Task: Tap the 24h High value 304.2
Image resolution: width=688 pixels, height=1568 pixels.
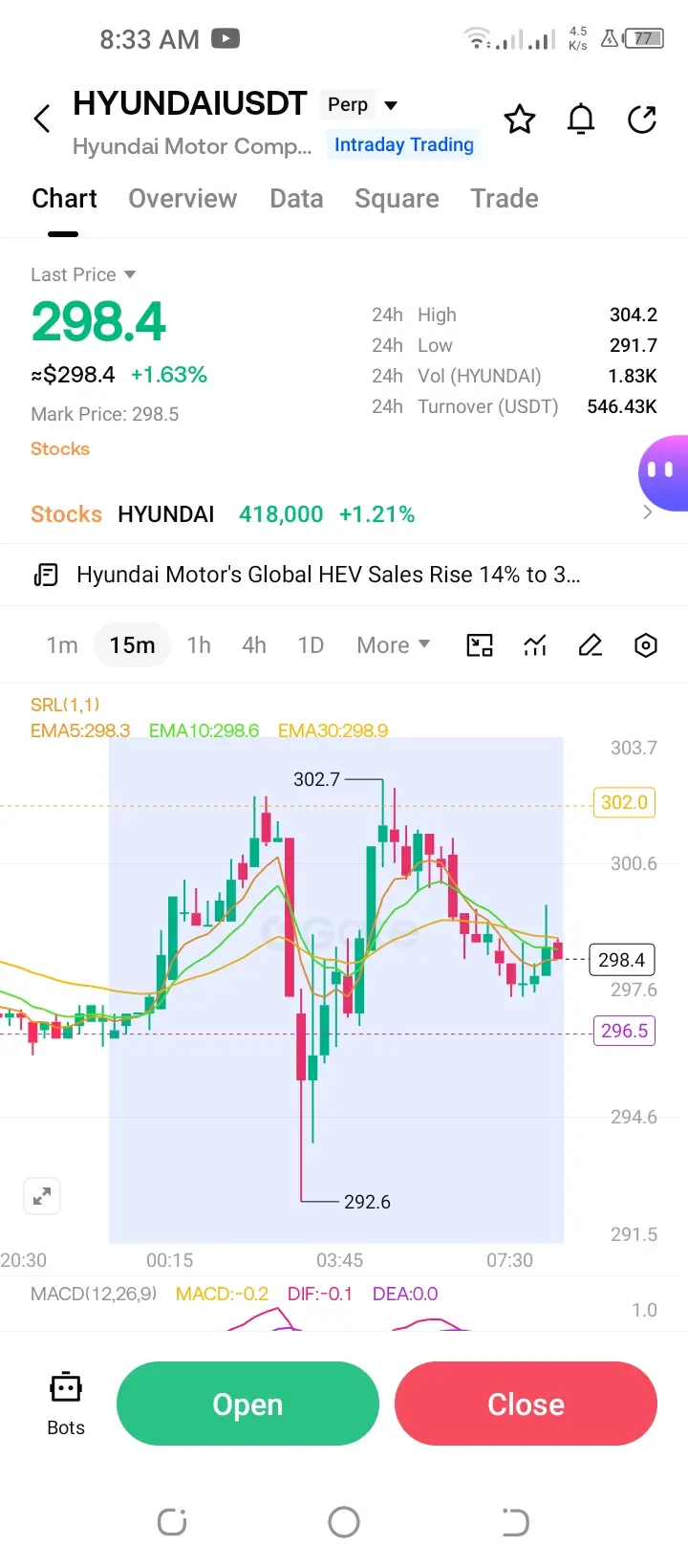Action: pos(634,315)
